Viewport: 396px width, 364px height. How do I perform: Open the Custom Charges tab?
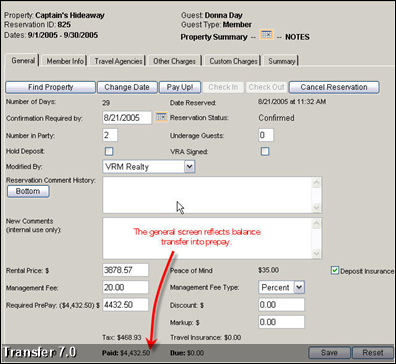click(x=233, y=61)
